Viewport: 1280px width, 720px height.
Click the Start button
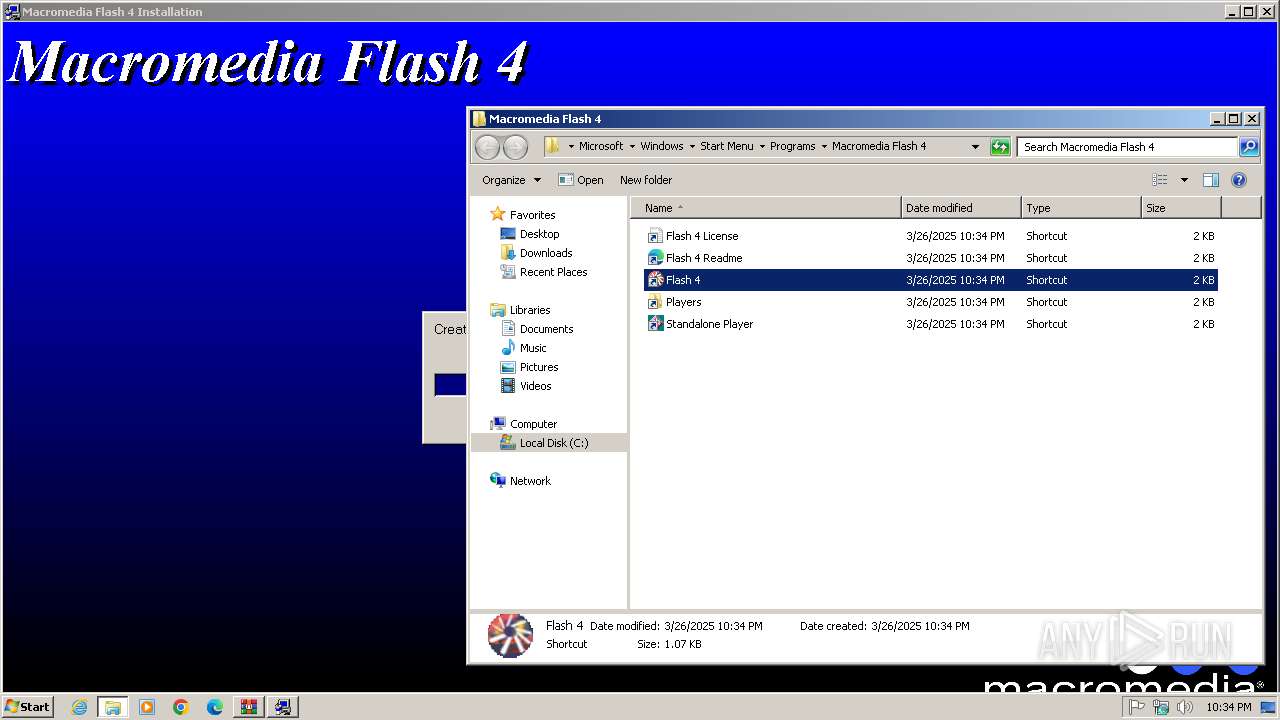[x=28, y=706]
